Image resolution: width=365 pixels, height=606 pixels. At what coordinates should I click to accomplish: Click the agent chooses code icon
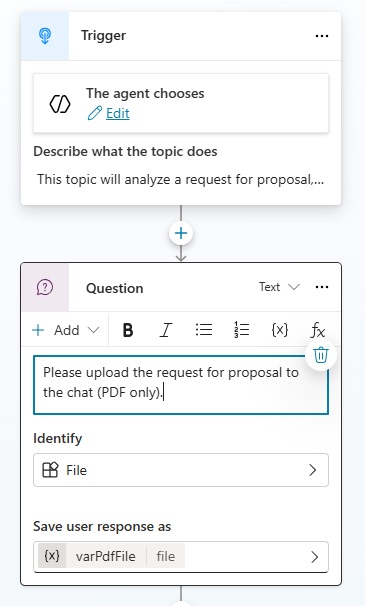pos(60,104)
